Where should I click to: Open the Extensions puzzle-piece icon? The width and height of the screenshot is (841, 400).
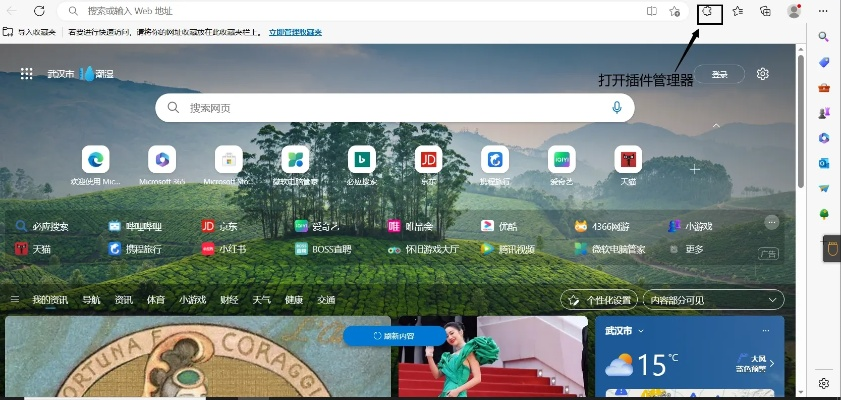click(x=707, y=11)
